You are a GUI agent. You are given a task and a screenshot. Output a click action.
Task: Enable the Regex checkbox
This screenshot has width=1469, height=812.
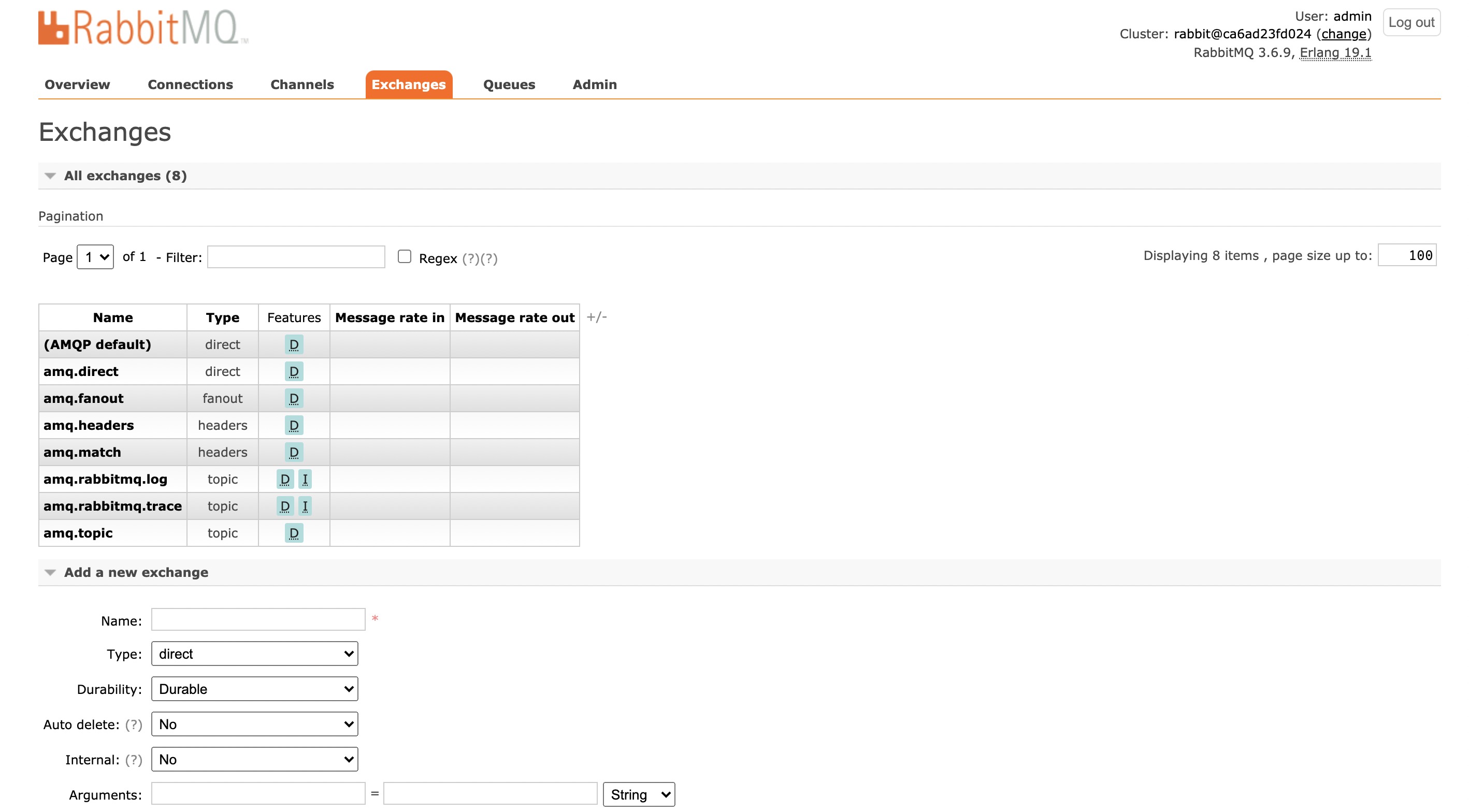tap(405, 257)
